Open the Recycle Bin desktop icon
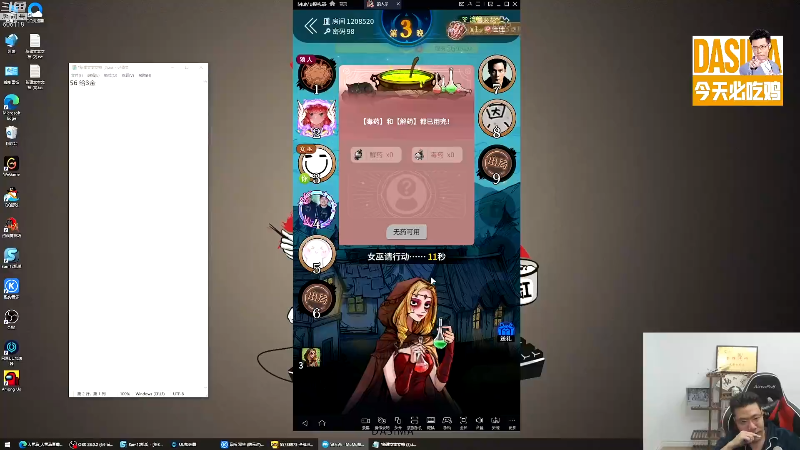This screenshot has width=800, height=450. coord(11,136)
